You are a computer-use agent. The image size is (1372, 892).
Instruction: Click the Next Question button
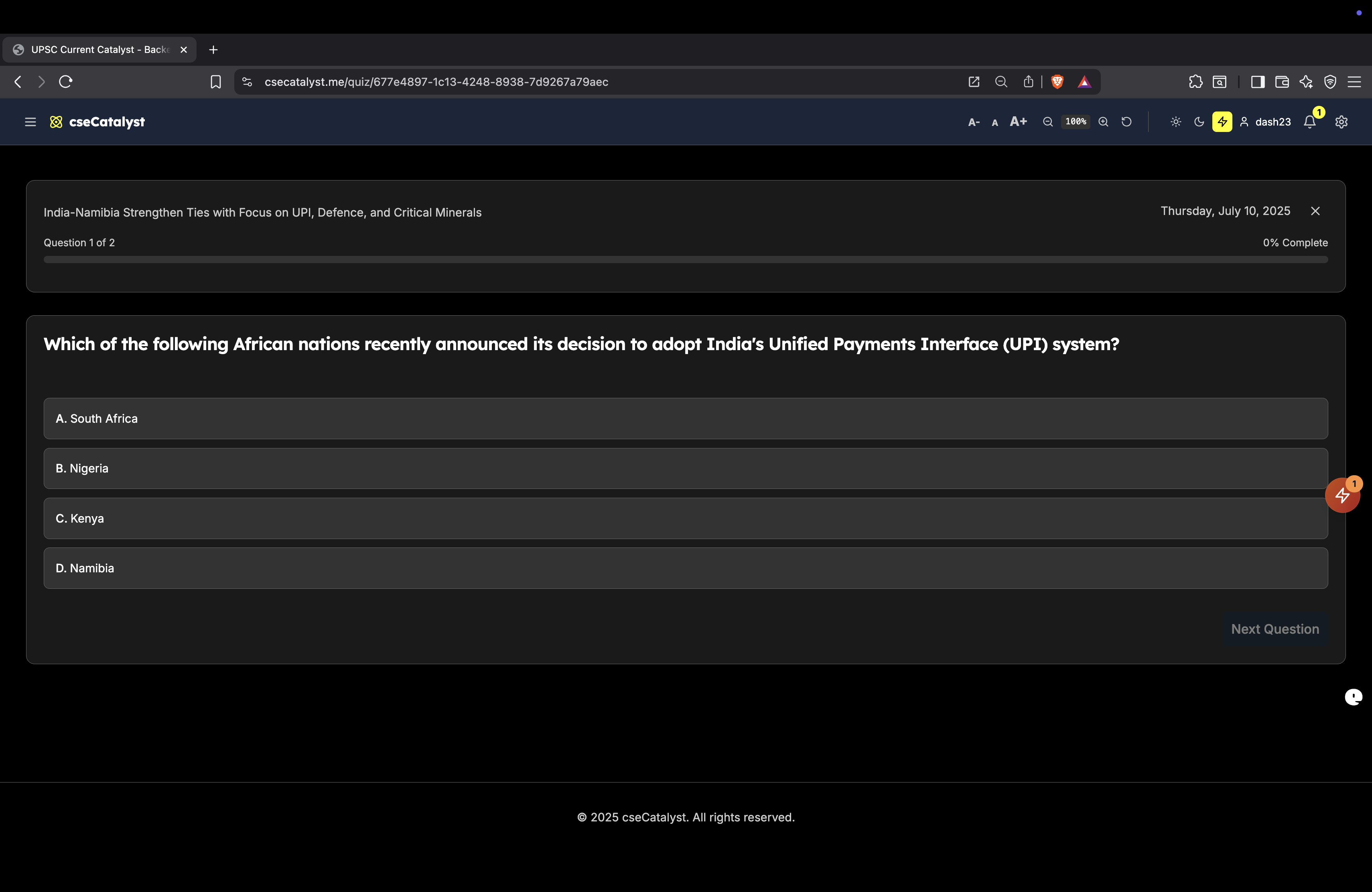[1275, 629]
